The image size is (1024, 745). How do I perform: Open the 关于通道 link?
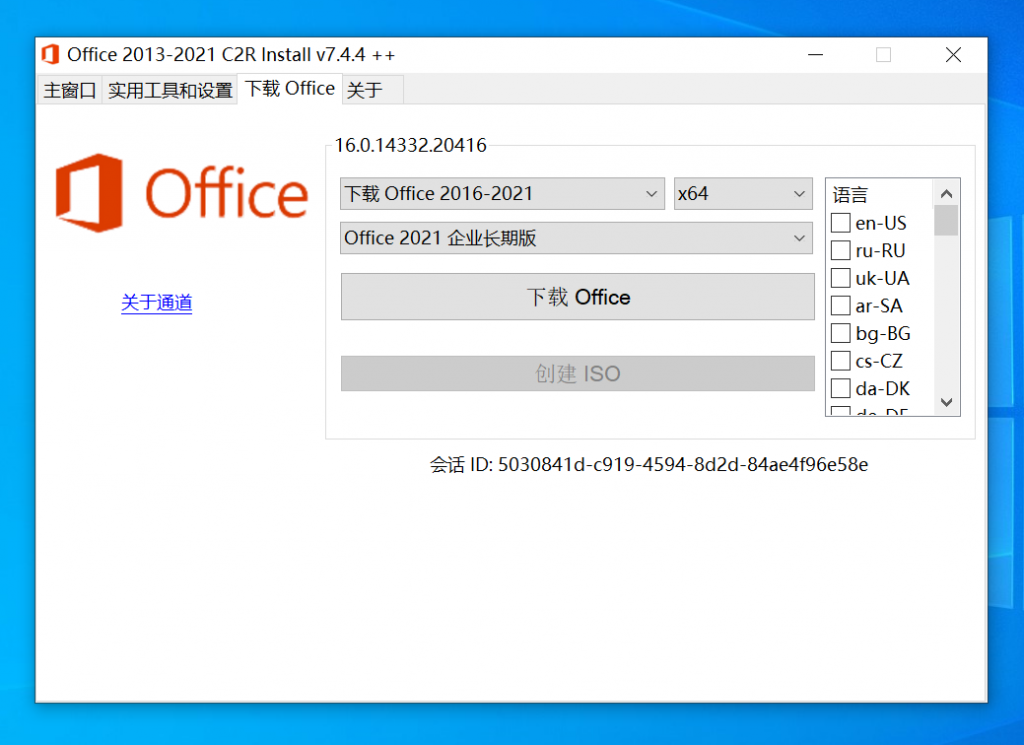click(x=156, y=304)
